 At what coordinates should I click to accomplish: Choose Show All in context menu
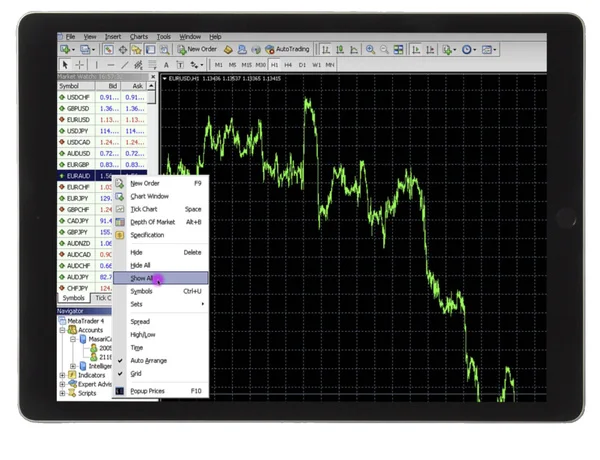click(x=161, y=278)
